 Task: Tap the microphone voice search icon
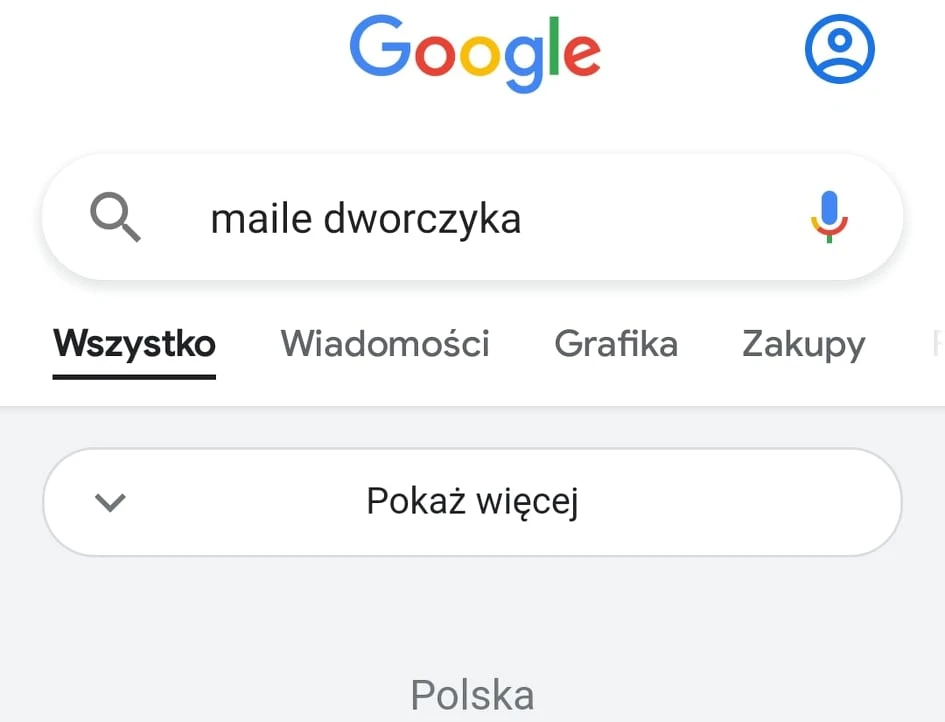click(x=829, y=217)
